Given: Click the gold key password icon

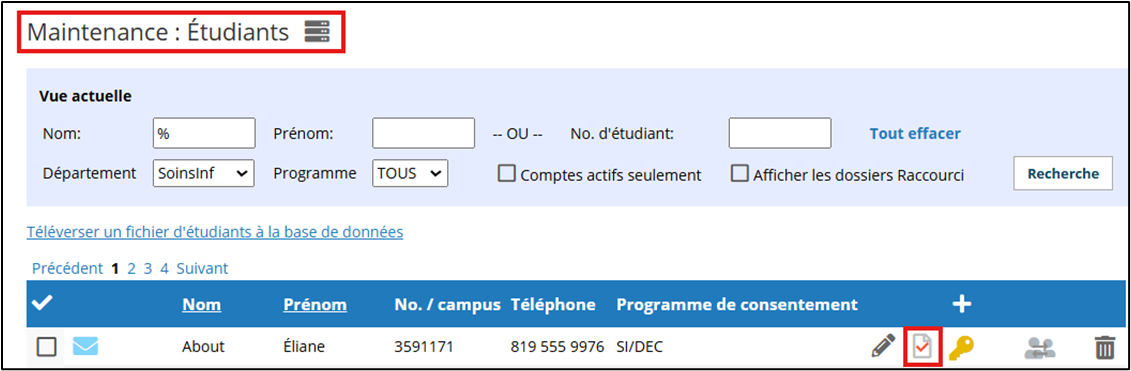Looking at the screenshot, I should [961, 347].
